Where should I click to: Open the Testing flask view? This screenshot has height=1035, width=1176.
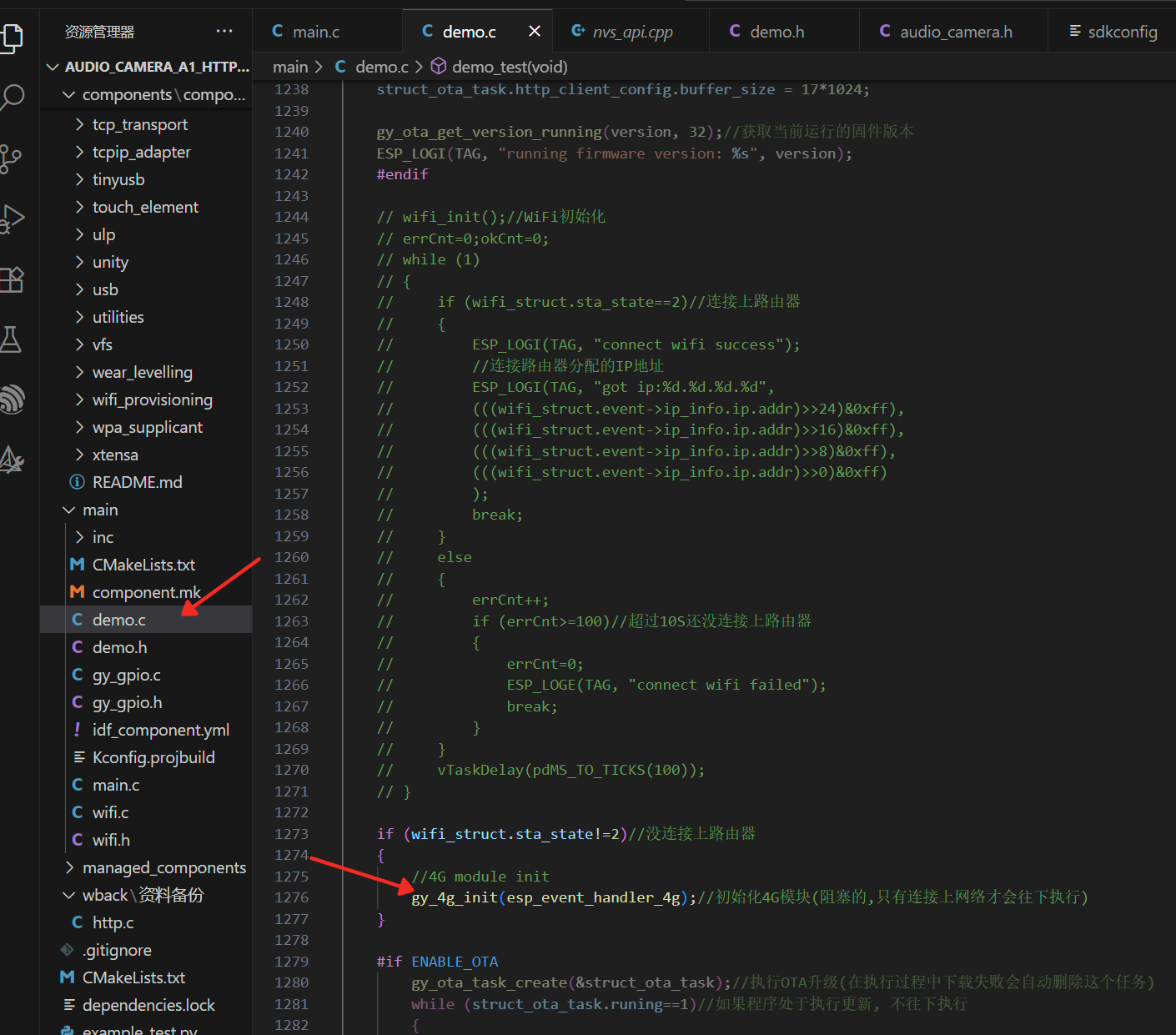coord(12,339)
